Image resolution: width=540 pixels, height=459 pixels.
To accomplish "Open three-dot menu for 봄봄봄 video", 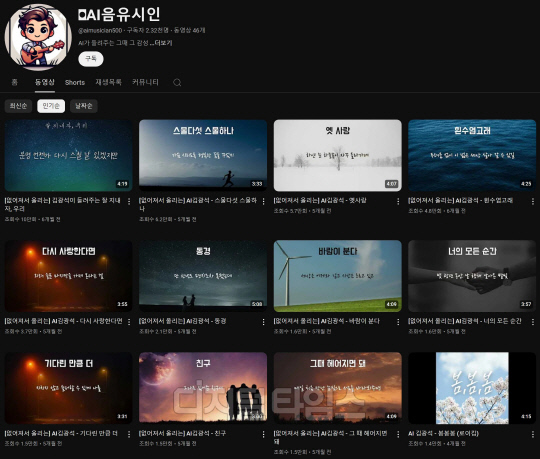I will pyautogui.click(x=532, y=434).
